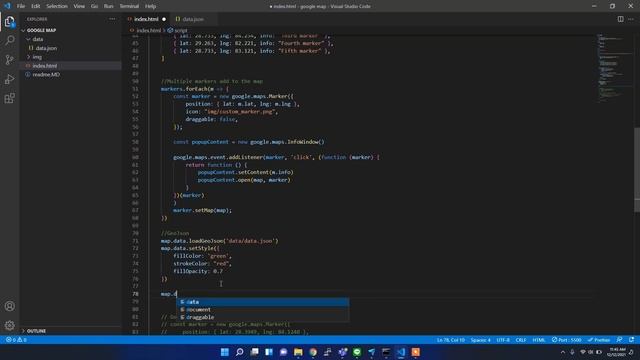Click Spaces: 4 indentation setting
This screenshot has width=640, height=360.
point(480,340)
